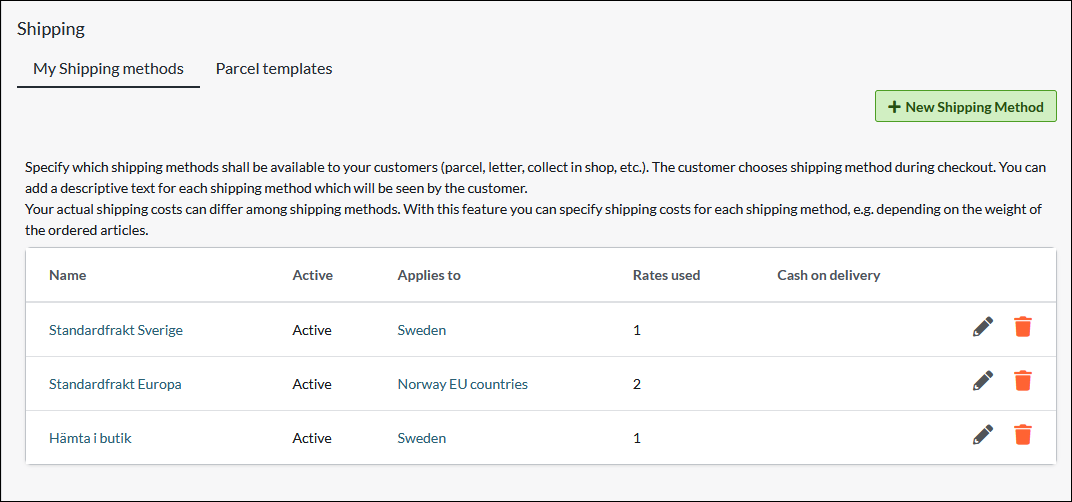The width and height of the screenshot is (1072, 502).
Task: Open the Hämta i butik name link
Action: [90, 438]
